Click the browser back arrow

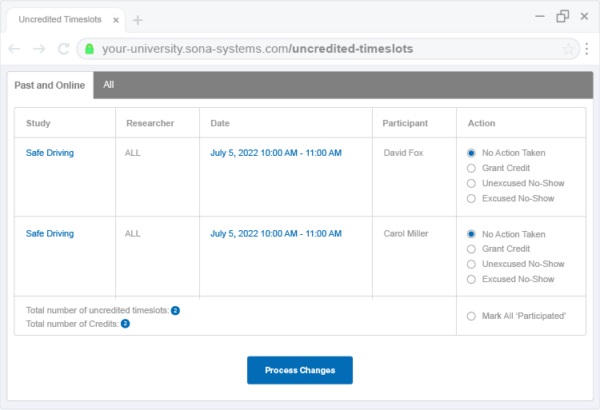pos(15,48)
